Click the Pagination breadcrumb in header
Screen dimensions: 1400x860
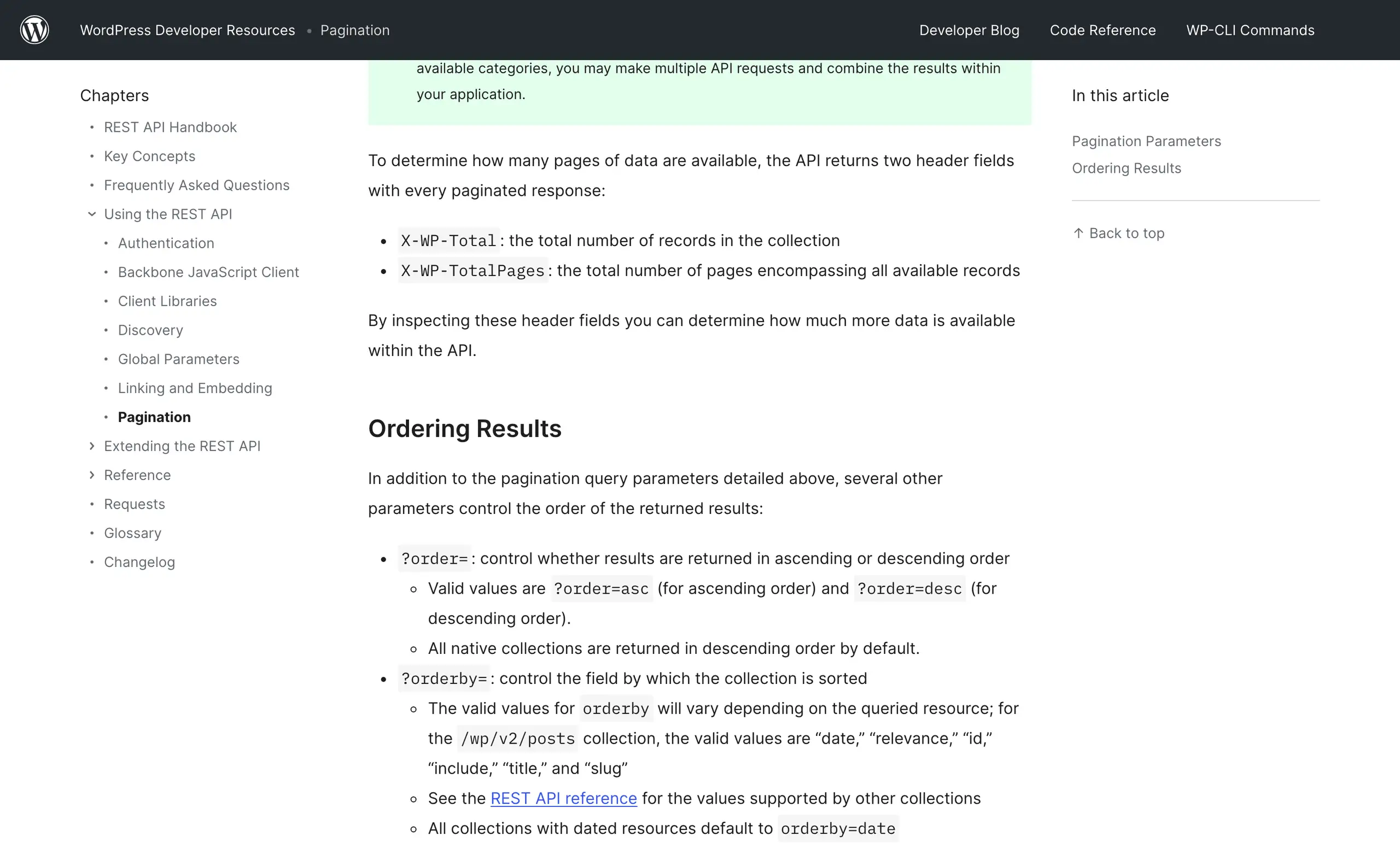355,30
